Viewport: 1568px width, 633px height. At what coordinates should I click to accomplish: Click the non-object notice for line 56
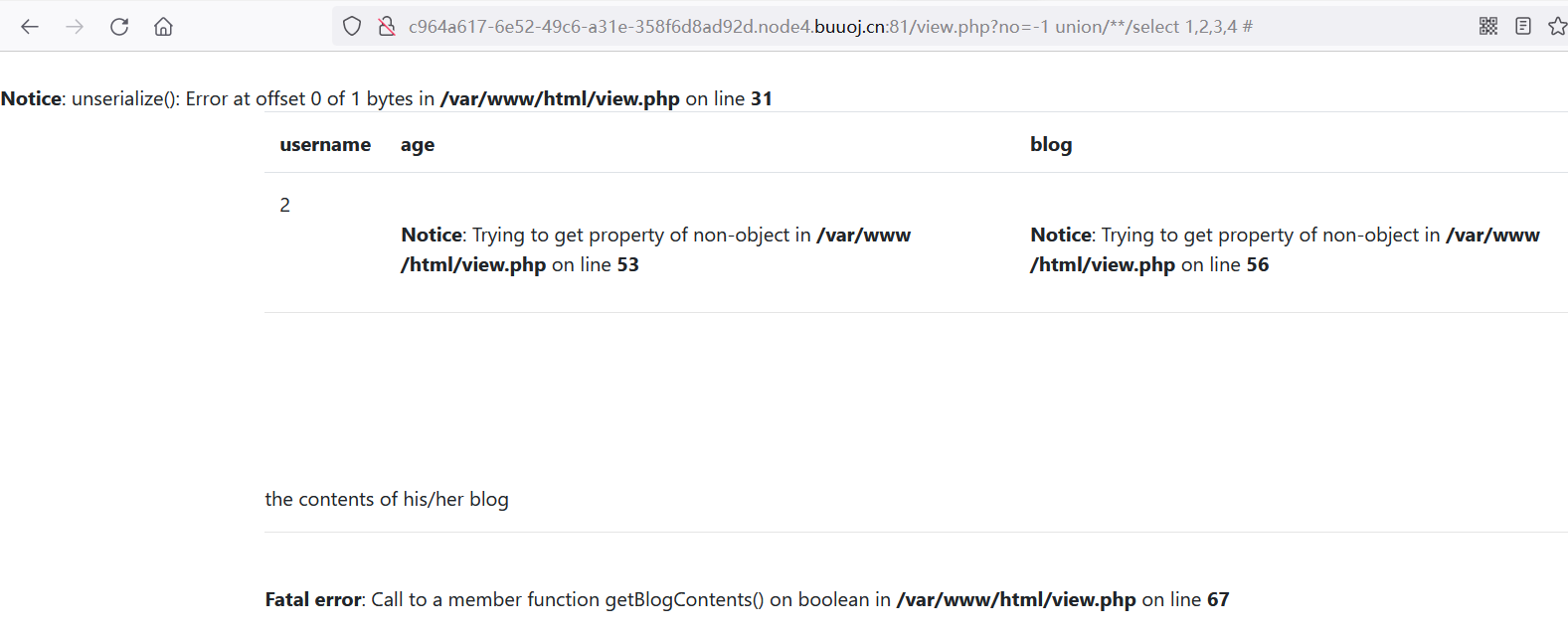pyautogui.click(x=1284, y=249)
